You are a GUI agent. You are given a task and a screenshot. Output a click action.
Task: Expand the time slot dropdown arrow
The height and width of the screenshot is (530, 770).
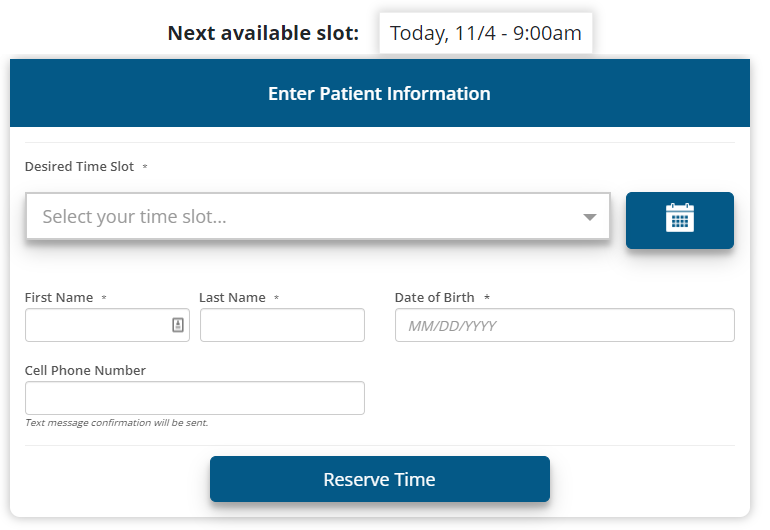(590, 217)
